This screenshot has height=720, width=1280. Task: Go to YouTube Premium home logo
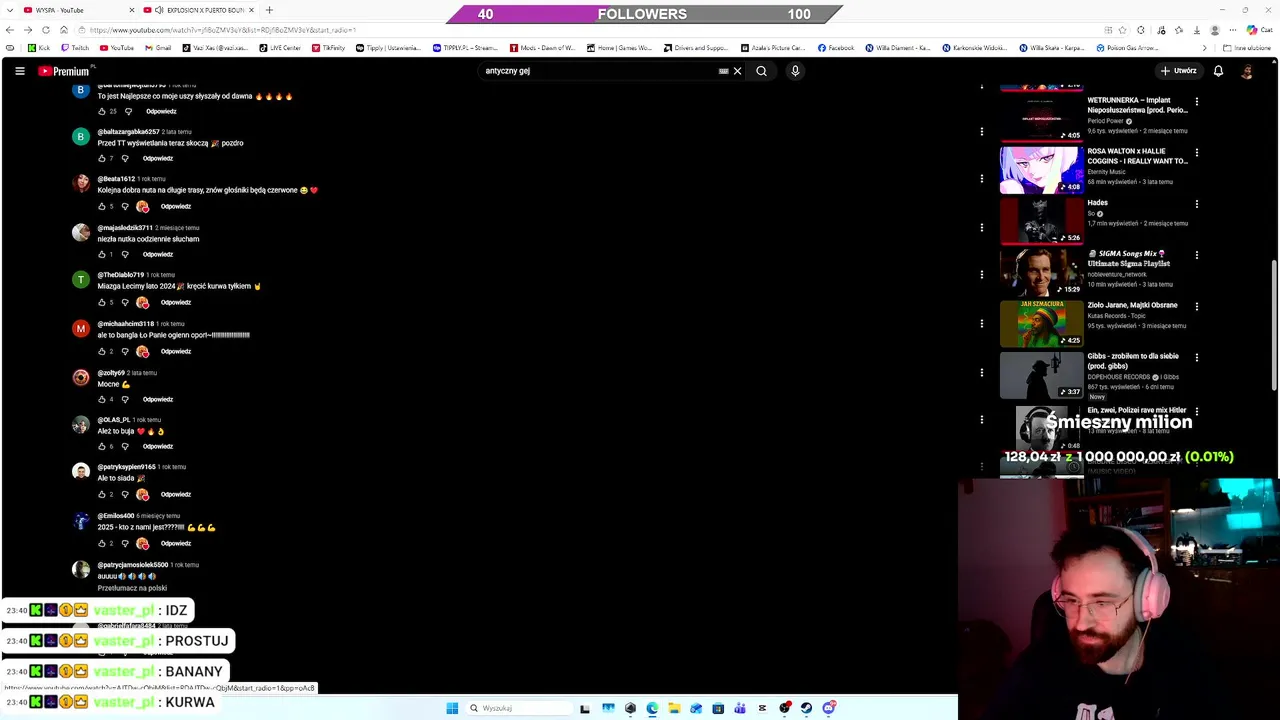[65, 71]
